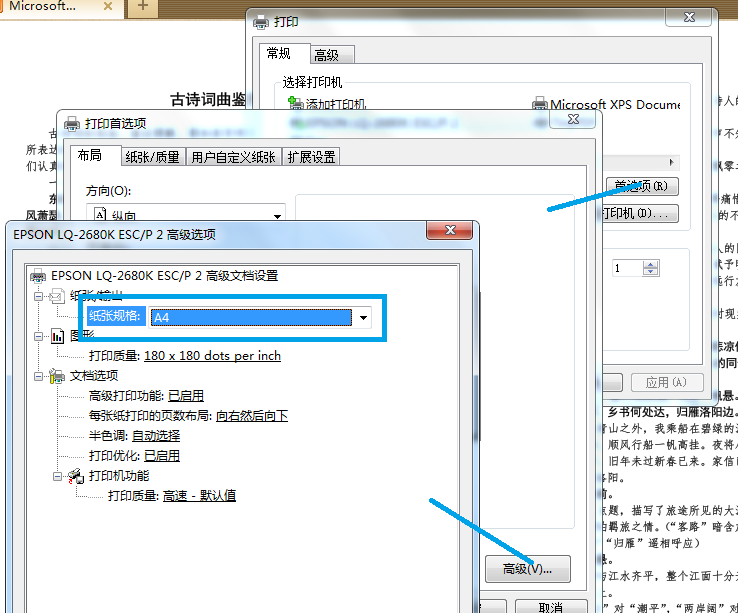Switch to the 扩展设置 tab
The image size is (738, 613).
click(x=311, y=157)
